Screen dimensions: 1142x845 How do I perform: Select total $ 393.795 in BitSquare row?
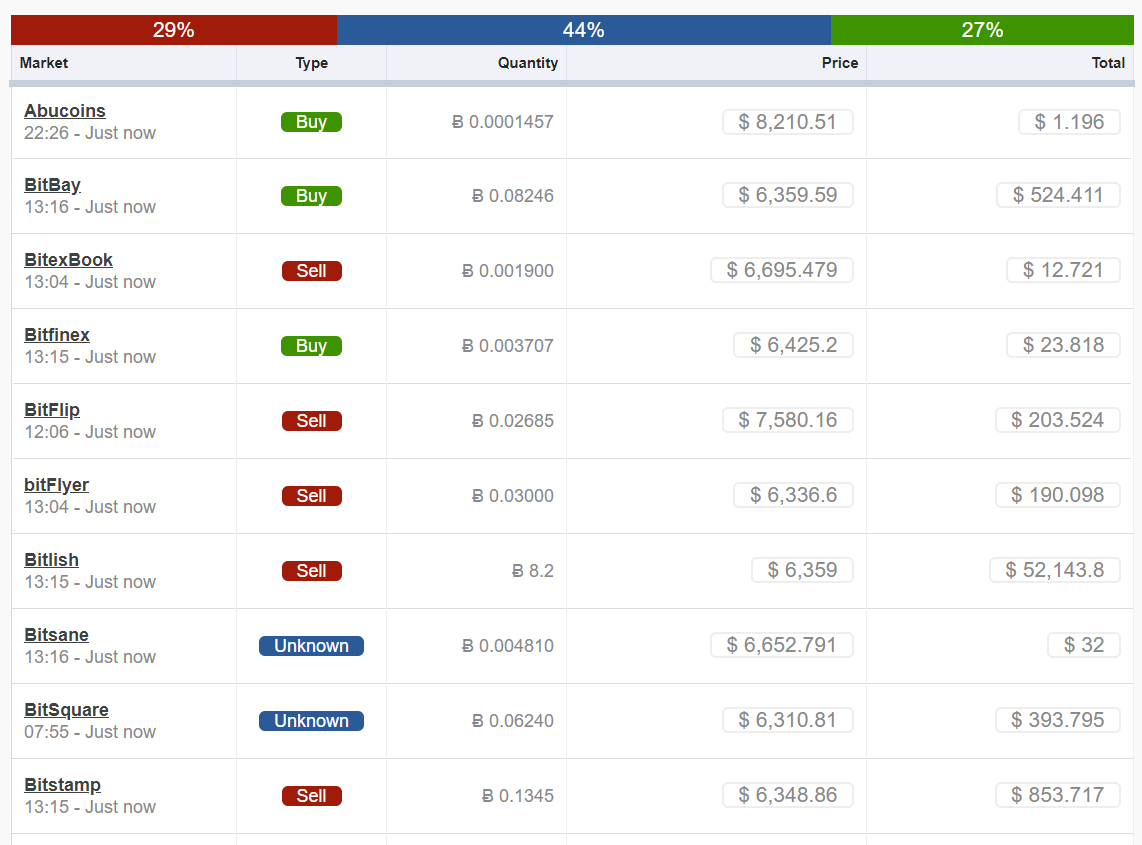click(x=1058, y=720)
